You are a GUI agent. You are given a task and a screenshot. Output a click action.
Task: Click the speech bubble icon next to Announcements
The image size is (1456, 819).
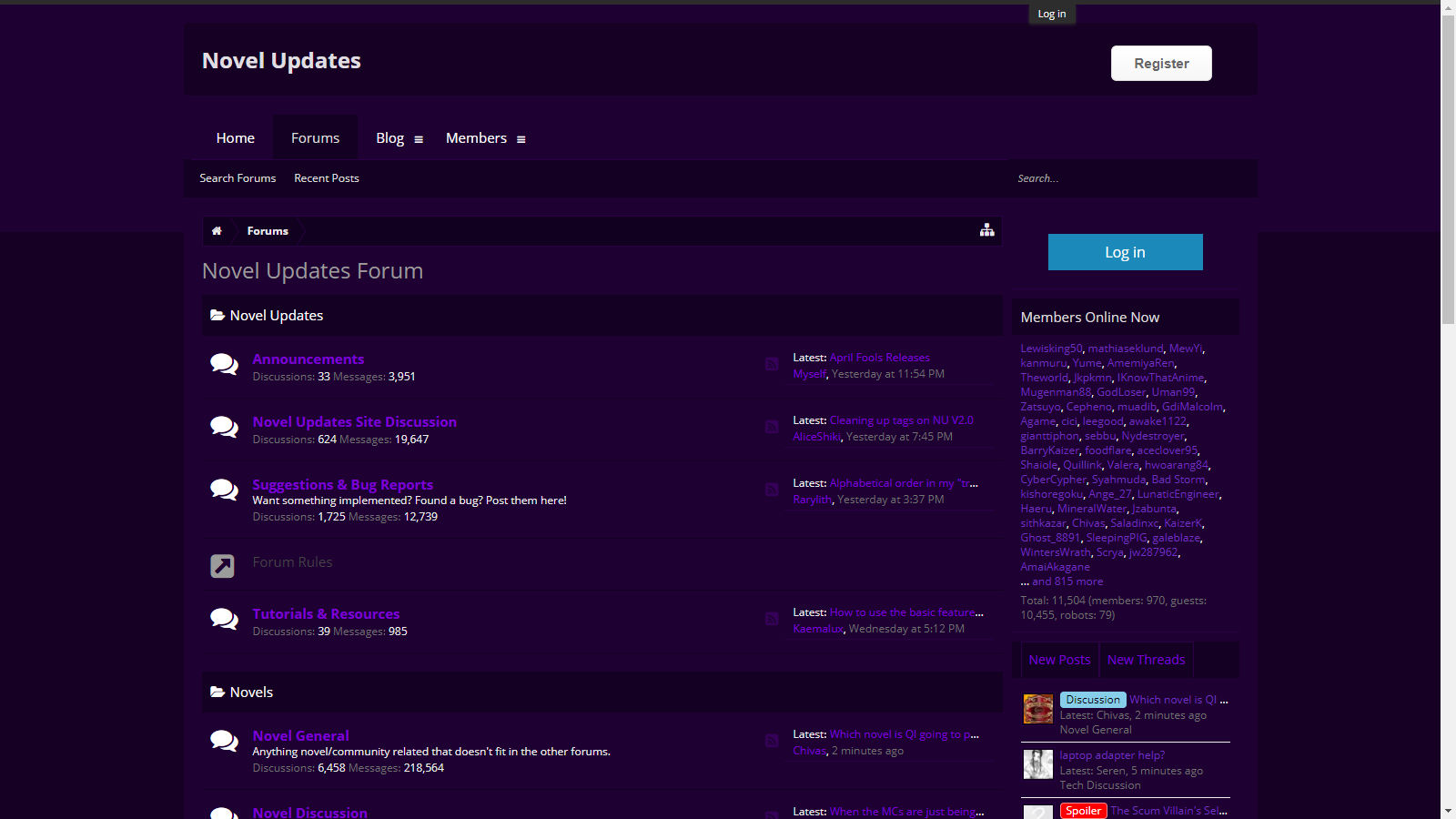(x=224, y=364)
